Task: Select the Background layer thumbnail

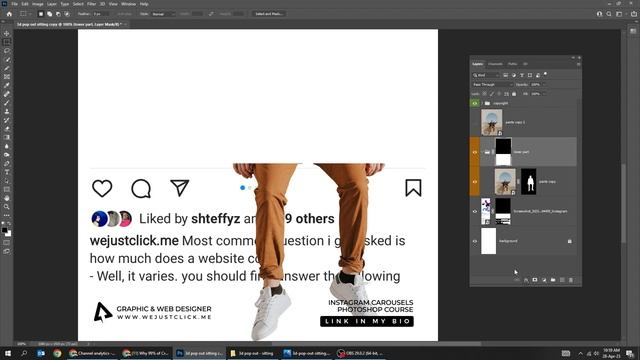Action: tap(489, 241)
